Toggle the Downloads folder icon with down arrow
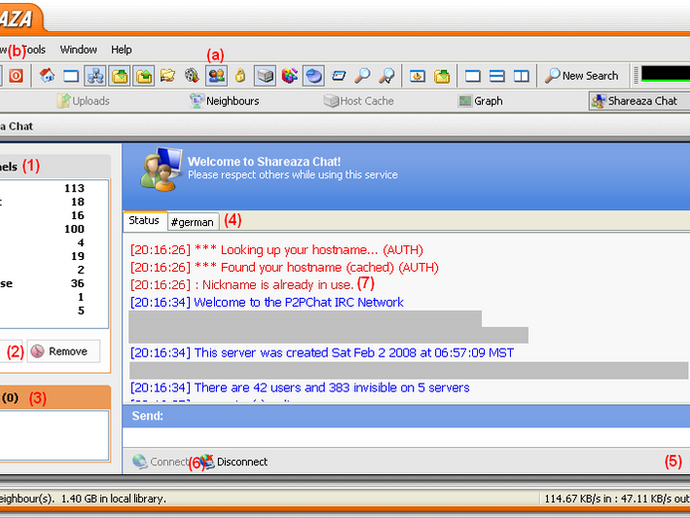690x518 pixels. tap(120, 76)
